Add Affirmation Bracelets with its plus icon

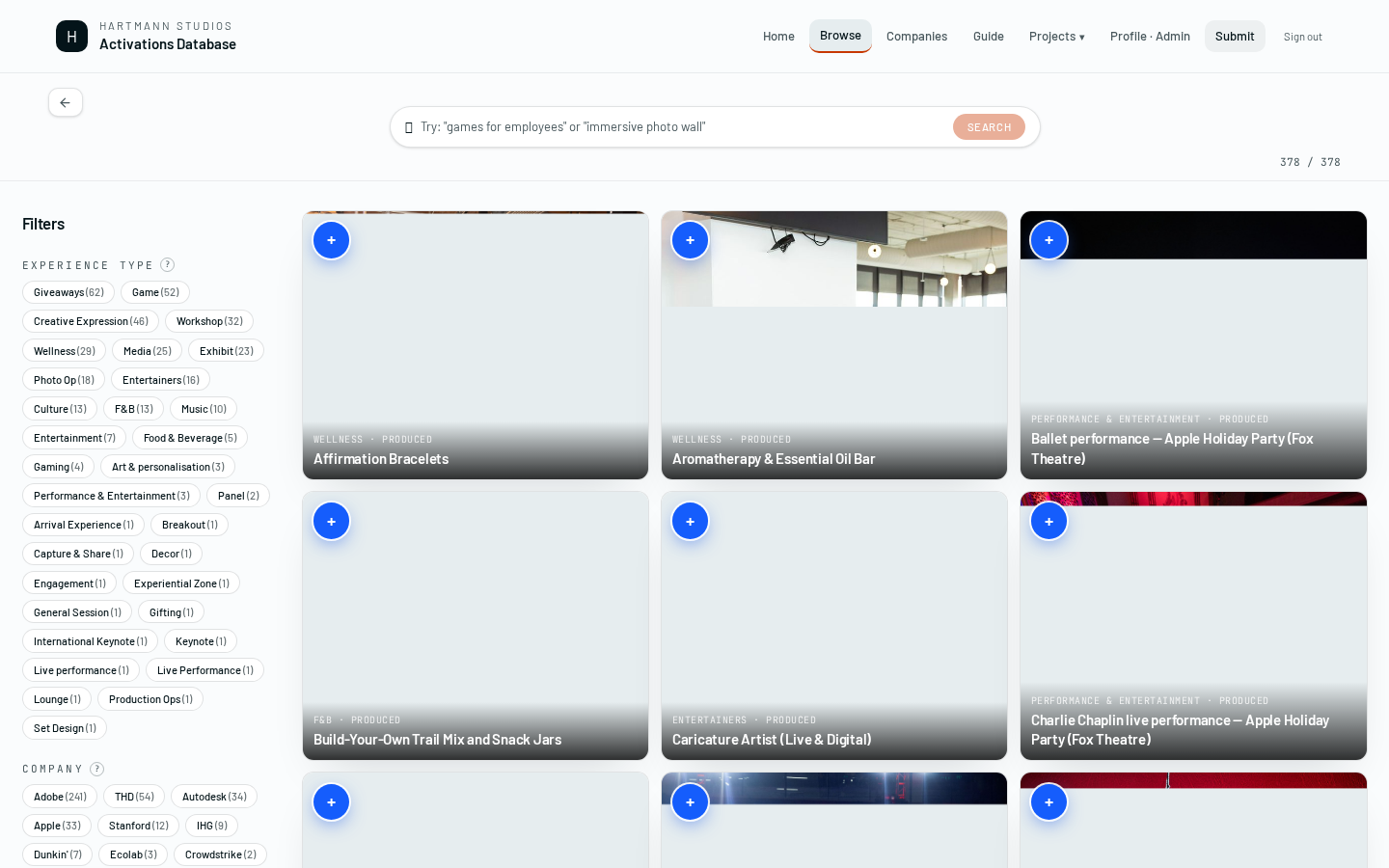tap(331, 240)
